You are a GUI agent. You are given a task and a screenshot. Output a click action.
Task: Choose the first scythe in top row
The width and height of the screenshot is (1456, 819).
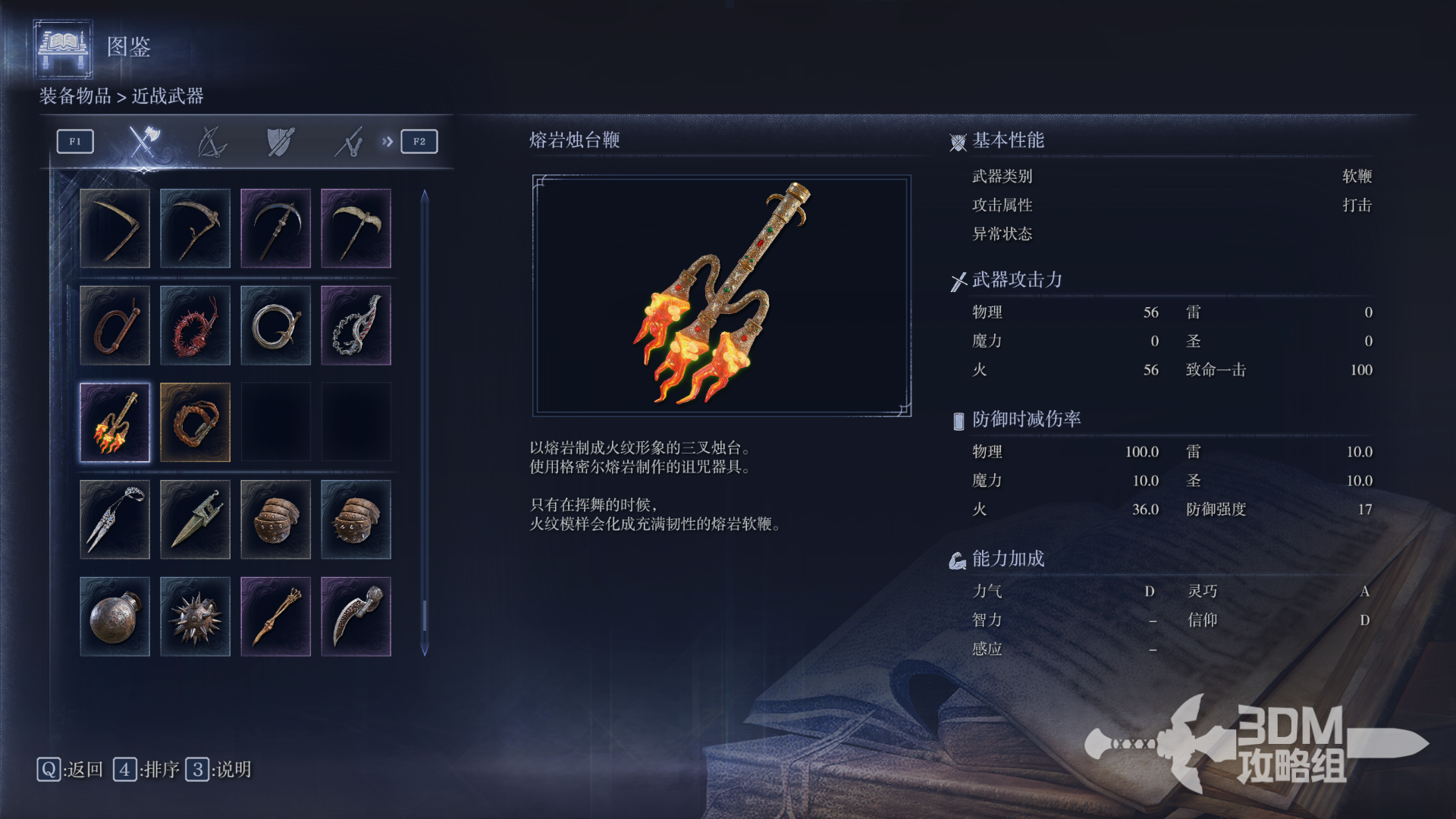tap(115, 228)
